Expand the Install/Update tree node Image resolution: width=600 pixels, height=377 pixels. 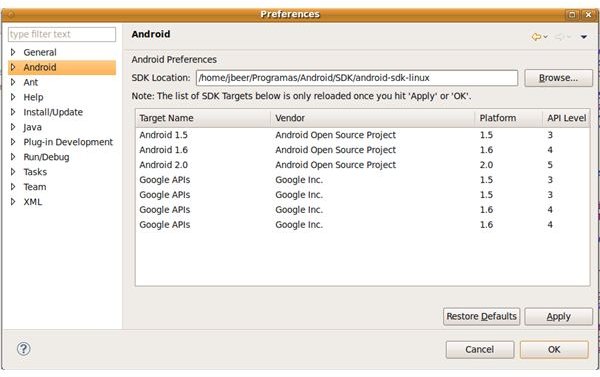13,112
